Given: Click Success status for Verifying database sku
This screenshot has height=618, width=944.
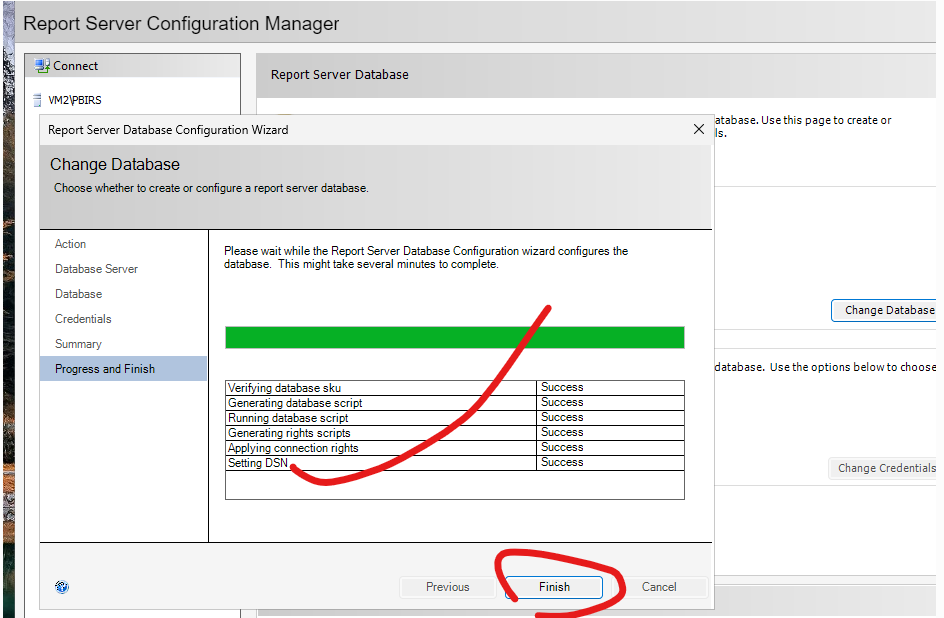Looking at the screenshot, I should click(562, 387).
